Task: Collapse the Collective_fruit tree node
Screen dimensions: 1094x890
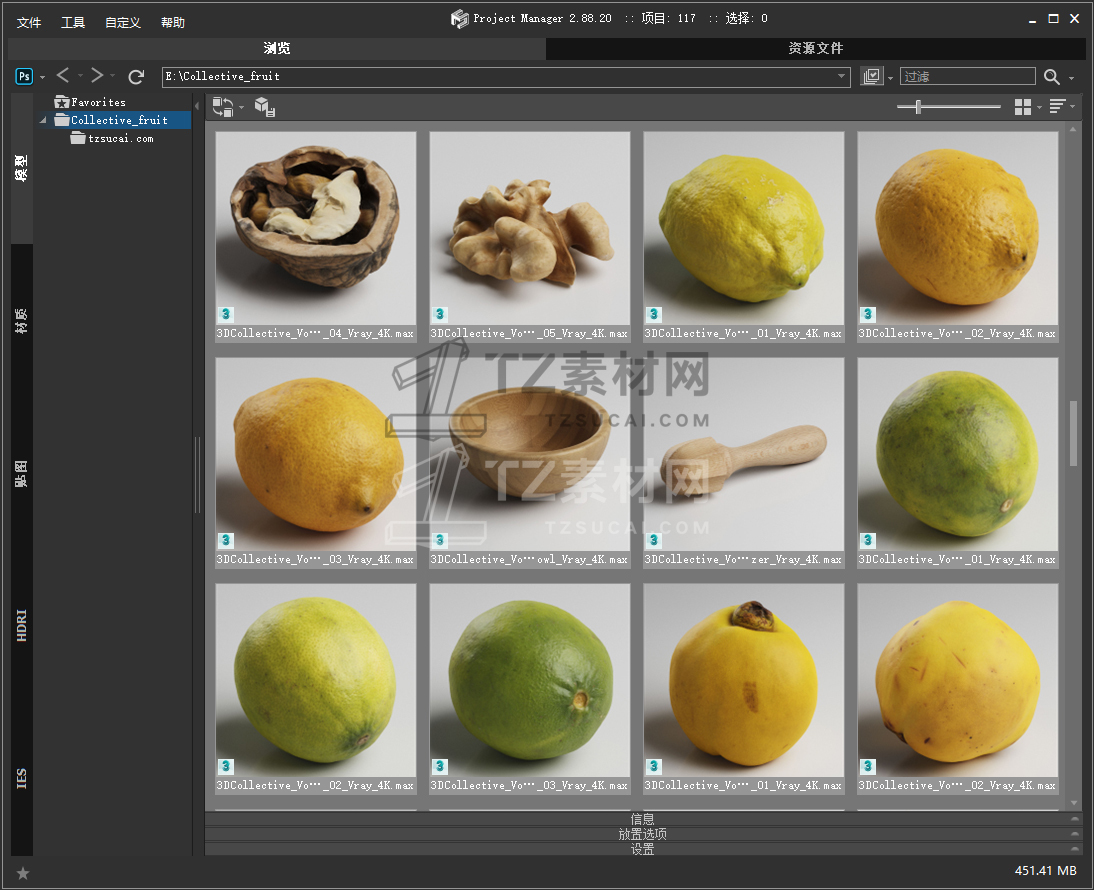Action: tap(44, 121)
